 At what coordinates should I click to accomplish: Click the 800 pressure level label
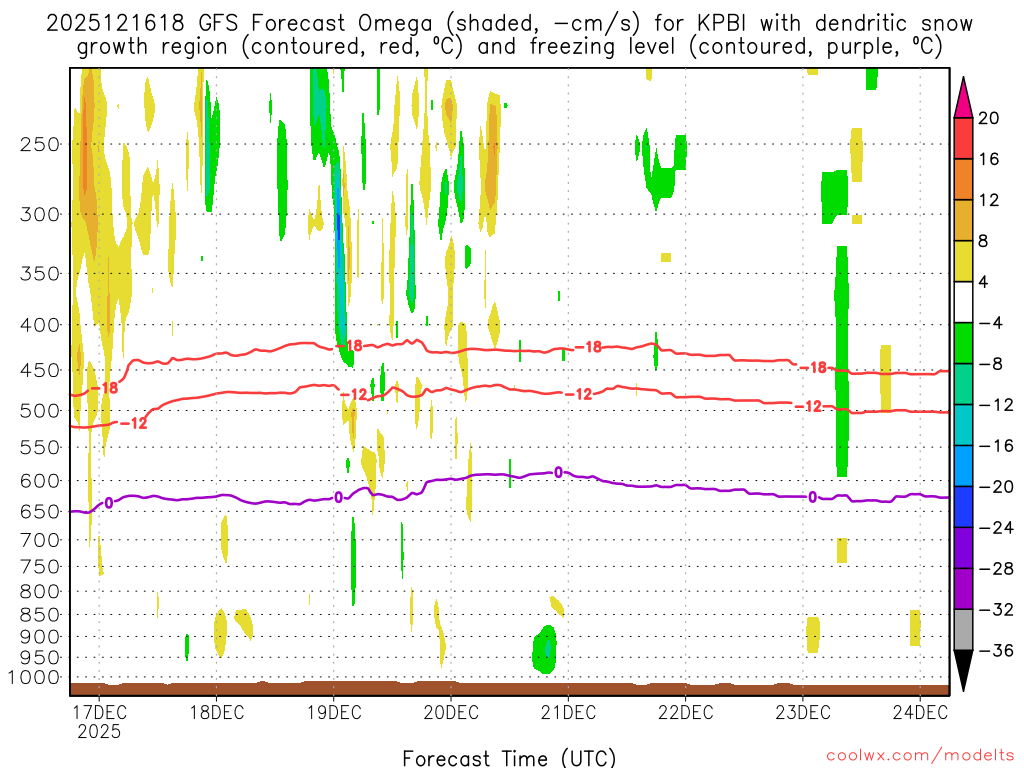click(40, 592)
